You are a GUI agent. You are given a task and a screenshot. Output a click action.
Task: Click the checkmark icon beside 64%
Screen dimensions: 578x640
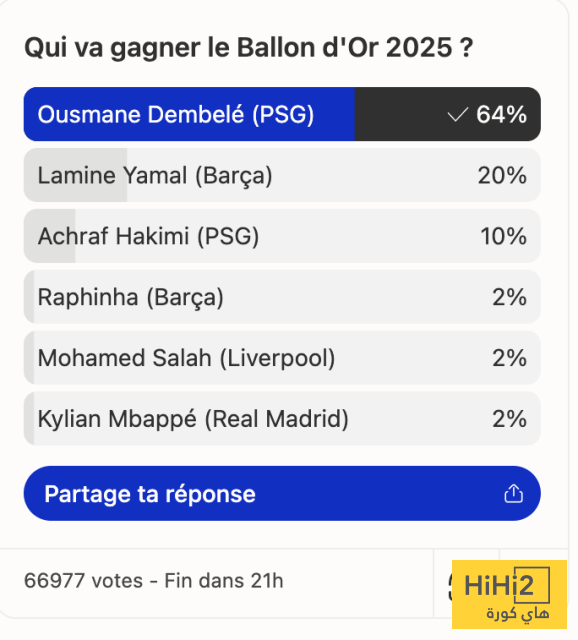pos(457,115)
